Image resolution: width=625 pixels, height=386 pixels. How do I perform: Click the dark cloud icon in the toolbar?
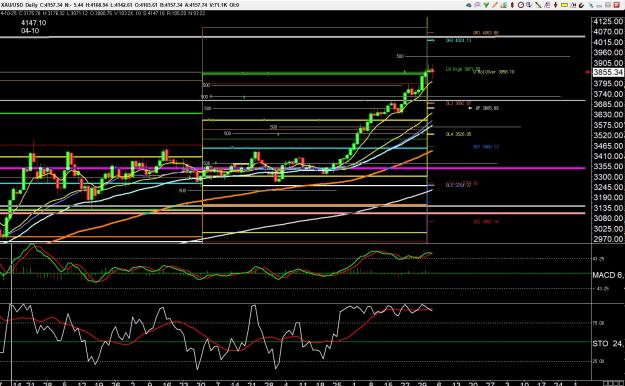469,5
